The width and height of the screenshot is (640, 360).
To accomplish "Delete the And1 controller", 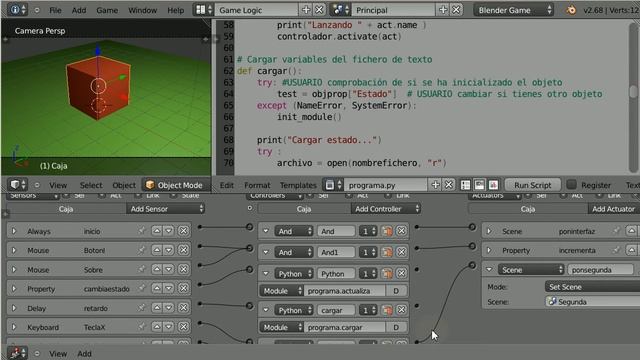I will tap(402, 252).
